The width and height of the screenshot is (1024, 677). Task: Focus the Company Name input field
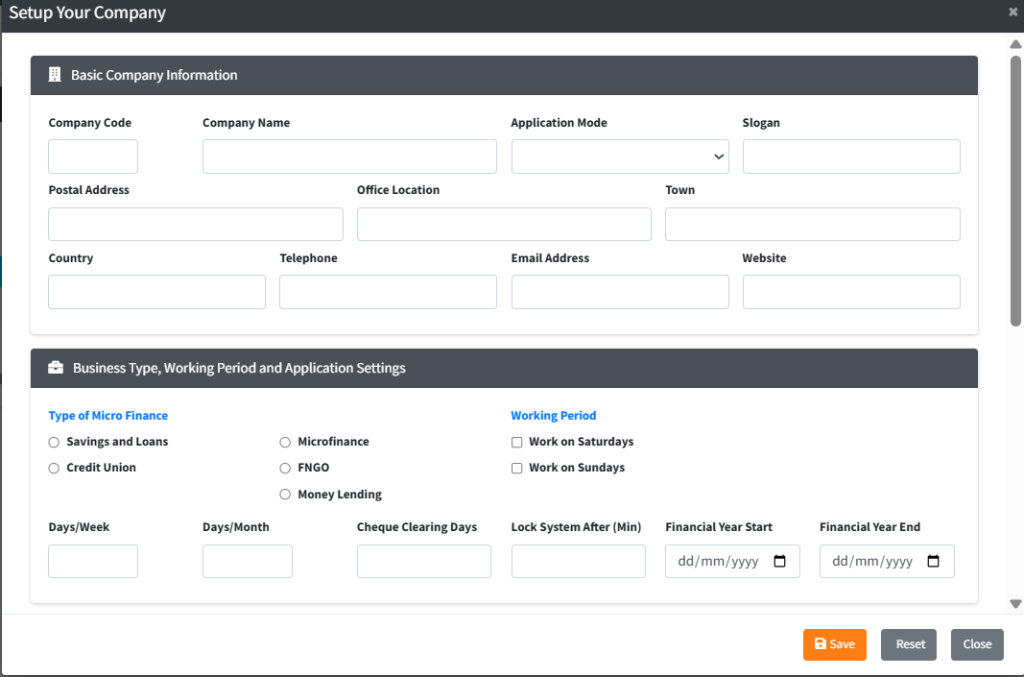(x=349, y=157)
